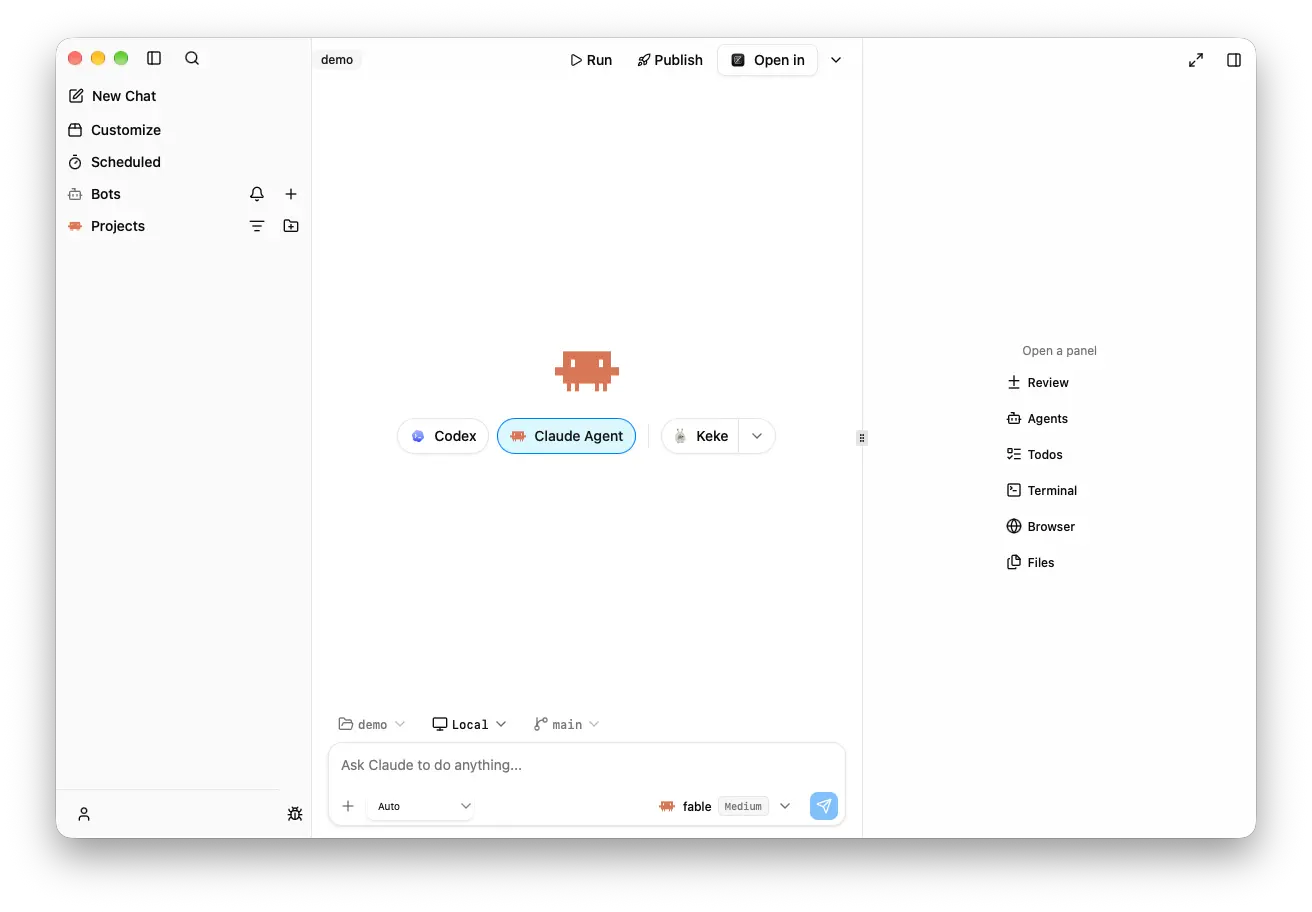Open the Agents panel
Viewport: 1312px width, 912px height.
click(x=1037, y=419)
